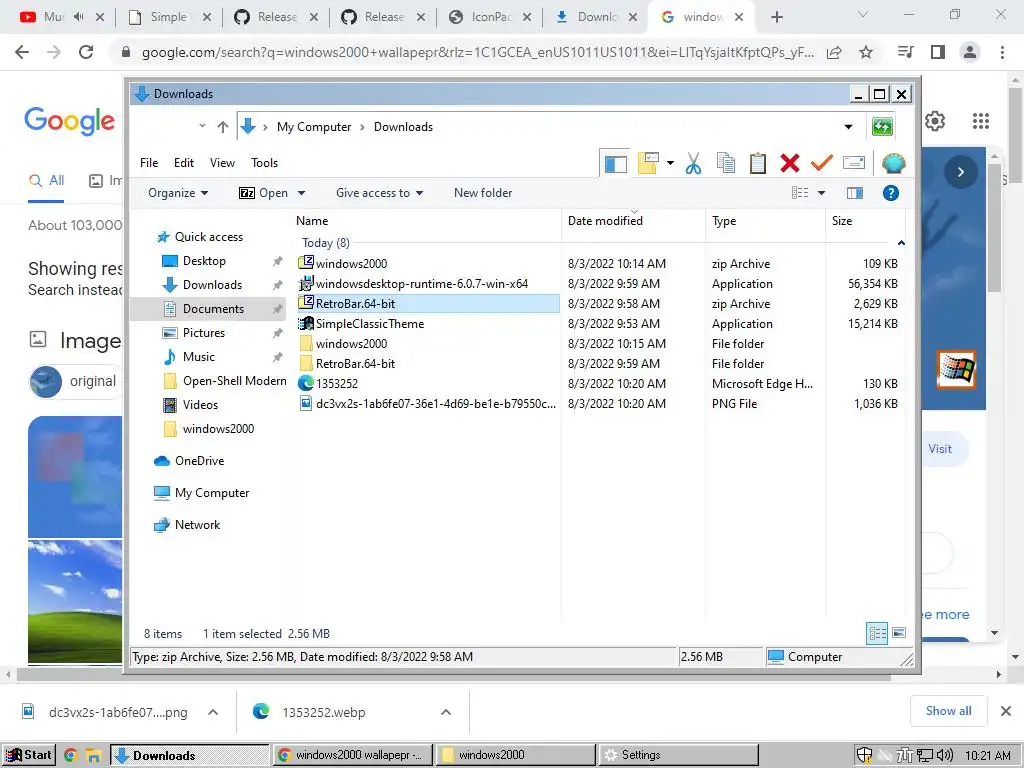
Task: Click the blue Help question mark icon
Action: [x=891, y=193]
